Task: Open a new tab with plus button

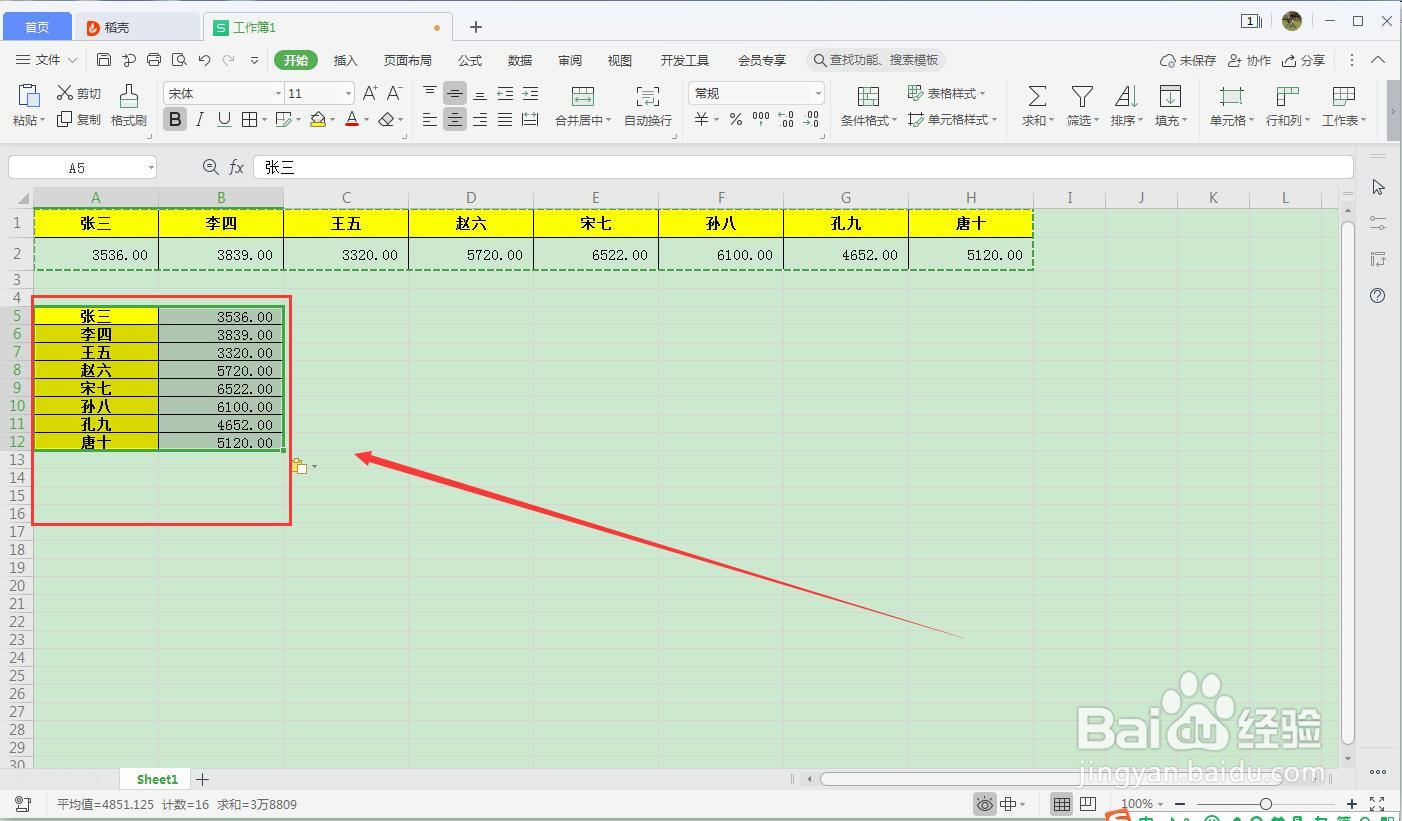Action: pyautogui.click(x=476, y=27)
